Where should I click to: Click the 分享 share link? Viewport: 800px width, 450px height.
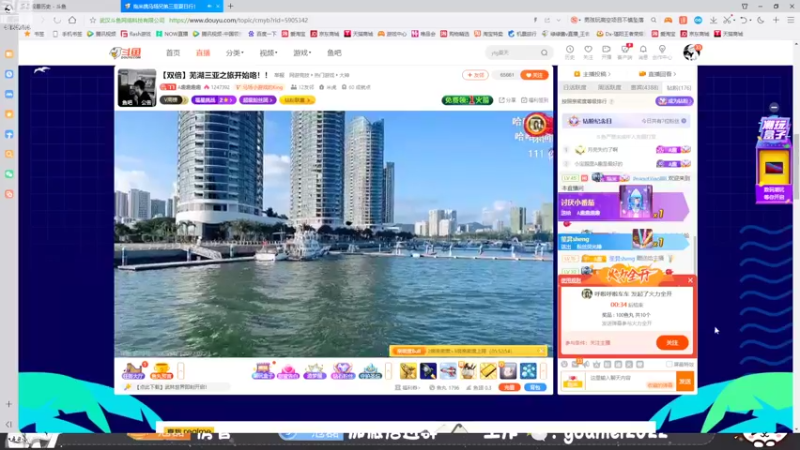pos(507,100)
